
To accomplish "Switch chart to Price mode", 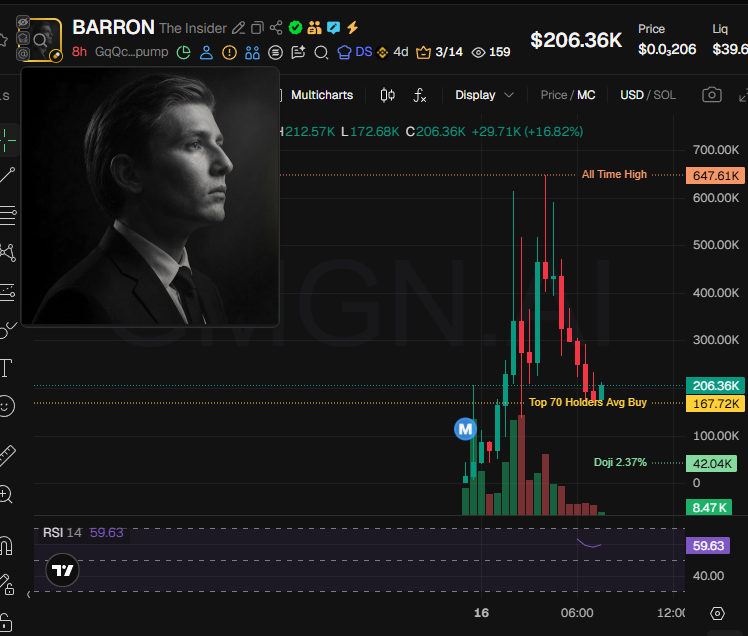I will [x=553, y=95].
